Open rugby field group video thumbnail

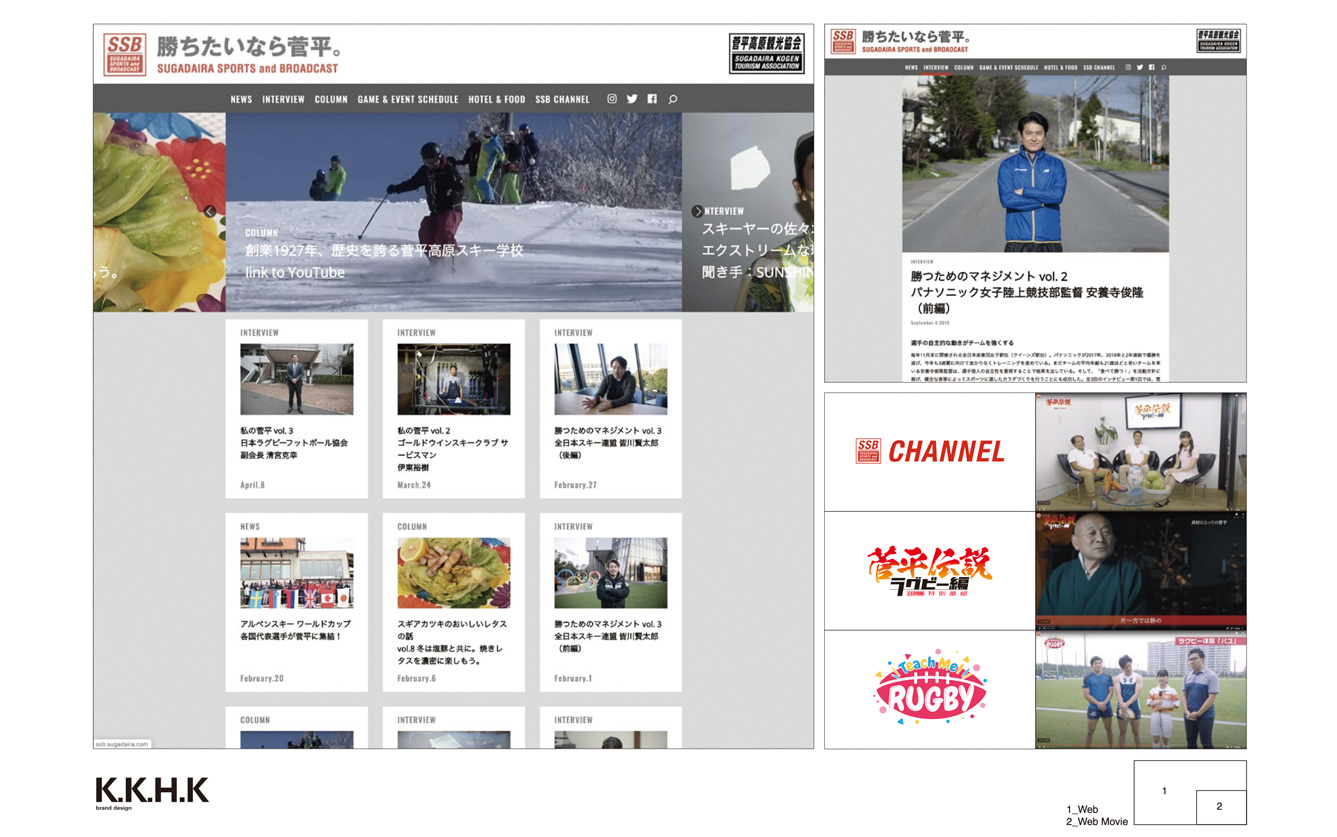pyautogui.click(x=1141, y=689)
